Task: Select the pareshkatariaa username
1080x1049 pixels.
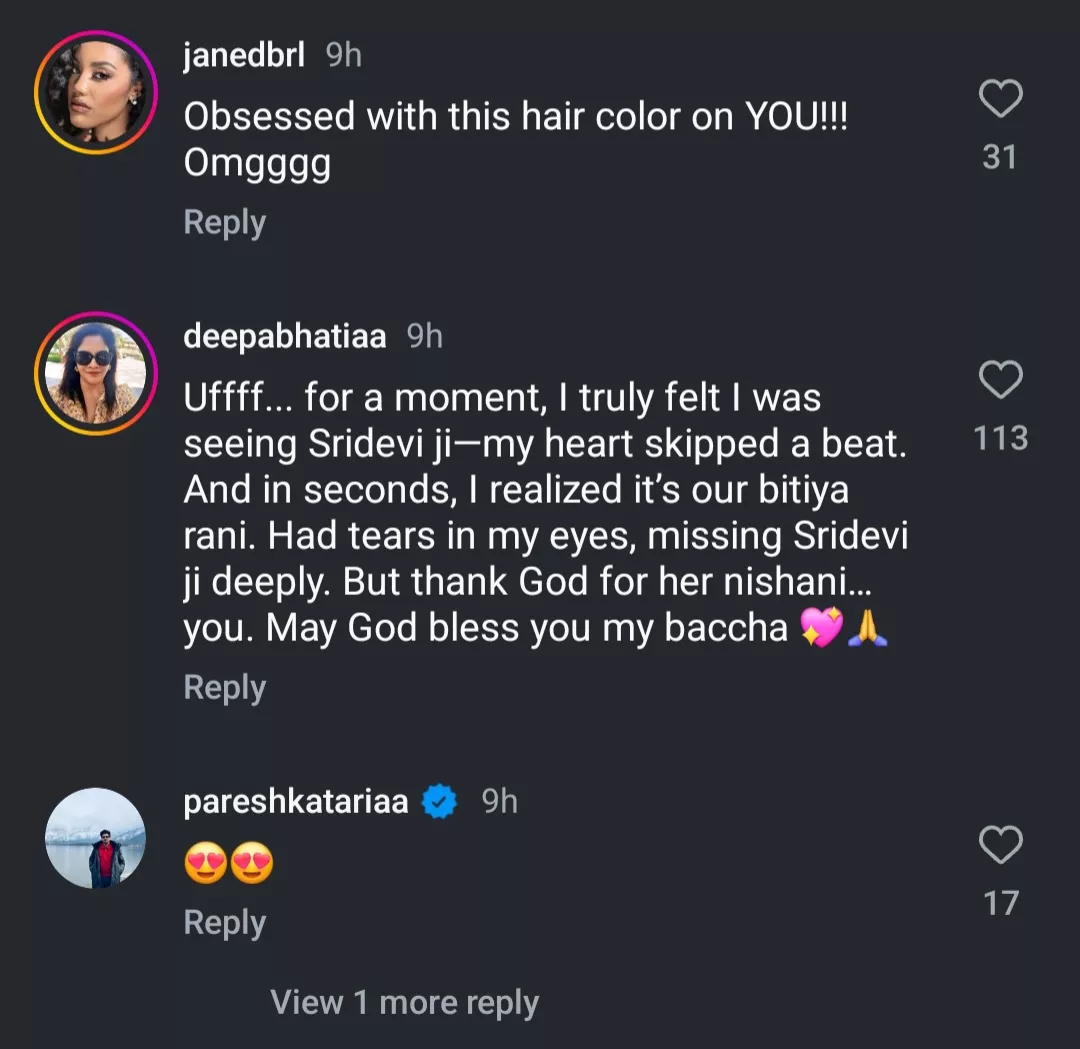Action: point(296,802)
